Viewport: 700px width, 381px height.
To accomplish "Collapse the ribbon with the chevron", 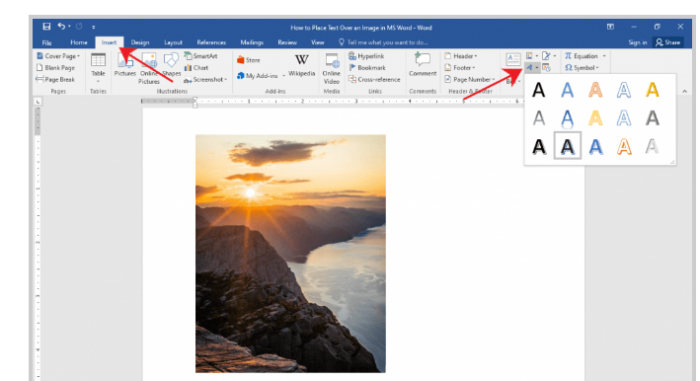I will tap(684, 91).
